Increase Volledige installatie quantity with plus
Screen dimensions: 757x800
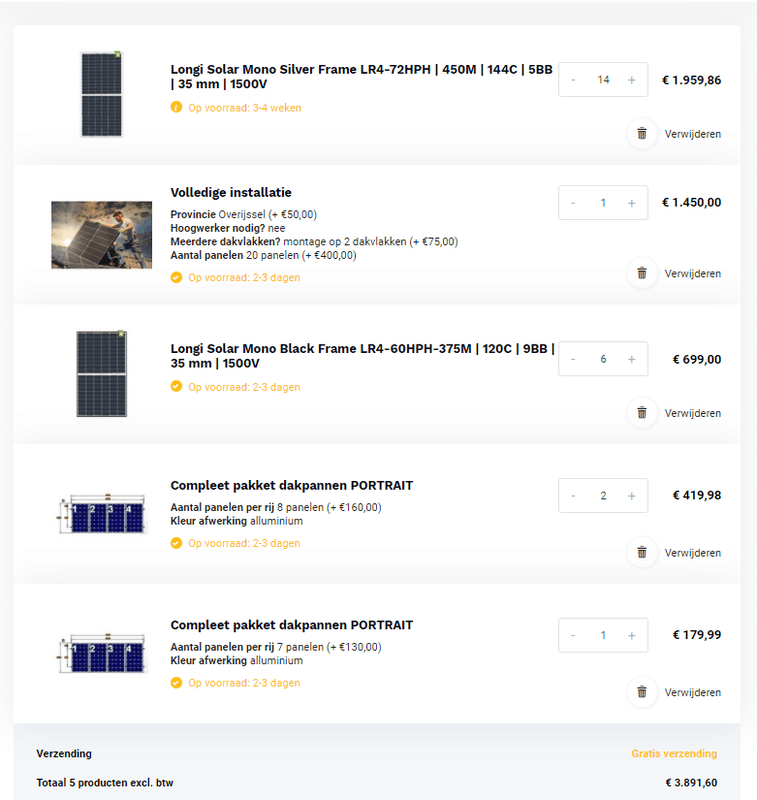pyautogui.click(x=631, y=203)
